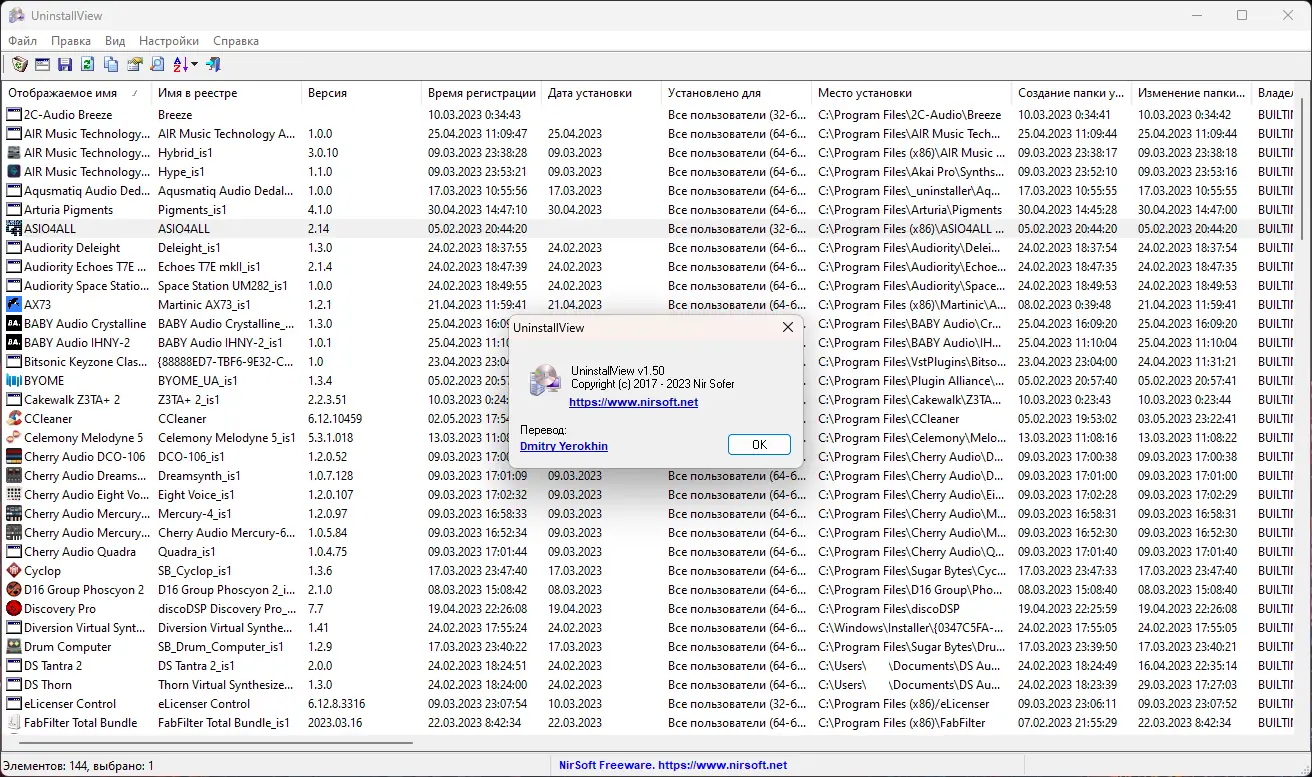Click the FabFilter Total Bundle row icon
Image resolution: width=1312 pixels, height=777 pixels.
click(14, 723)
